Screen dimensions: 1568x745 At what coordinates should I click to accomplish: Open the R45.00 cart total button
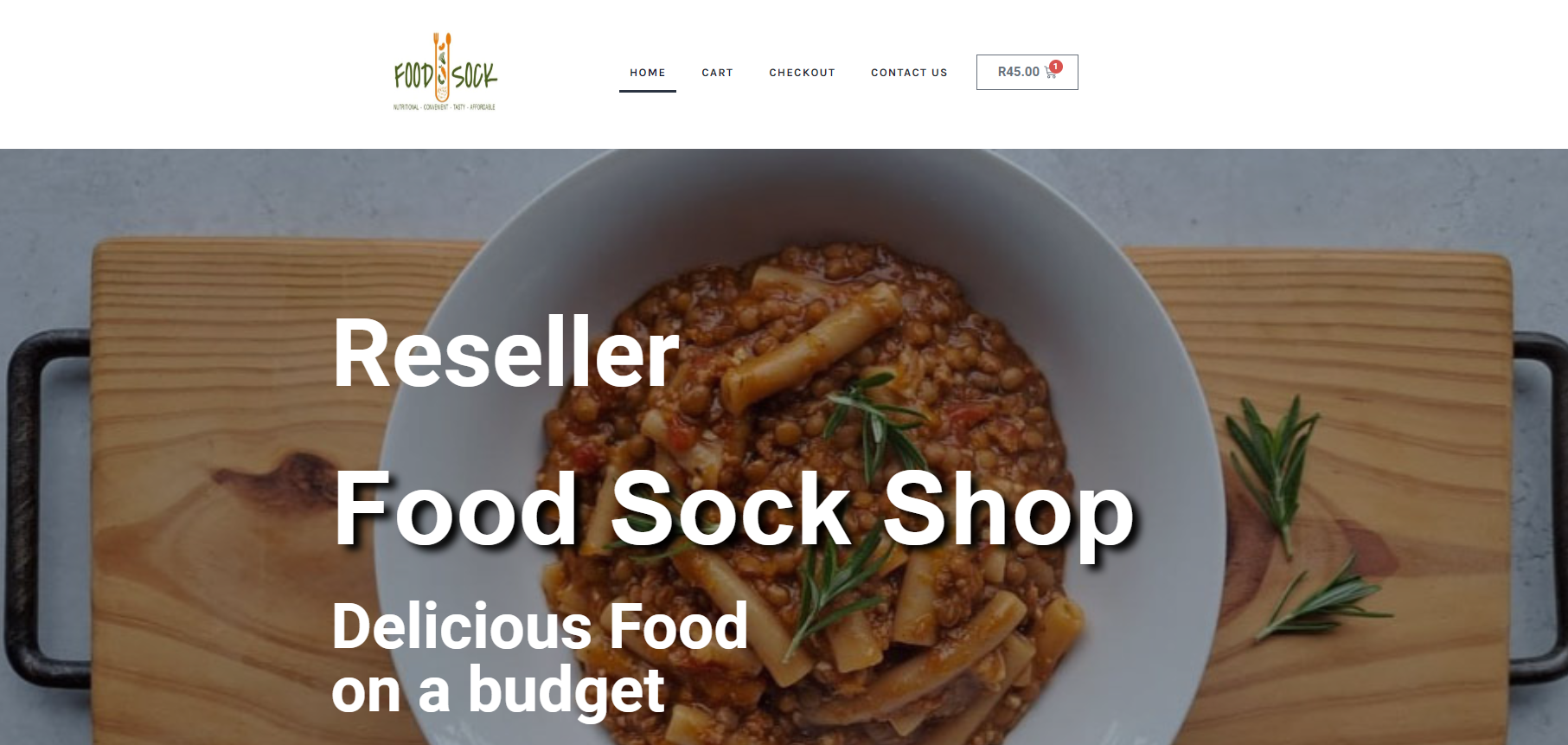(1027, 72)
